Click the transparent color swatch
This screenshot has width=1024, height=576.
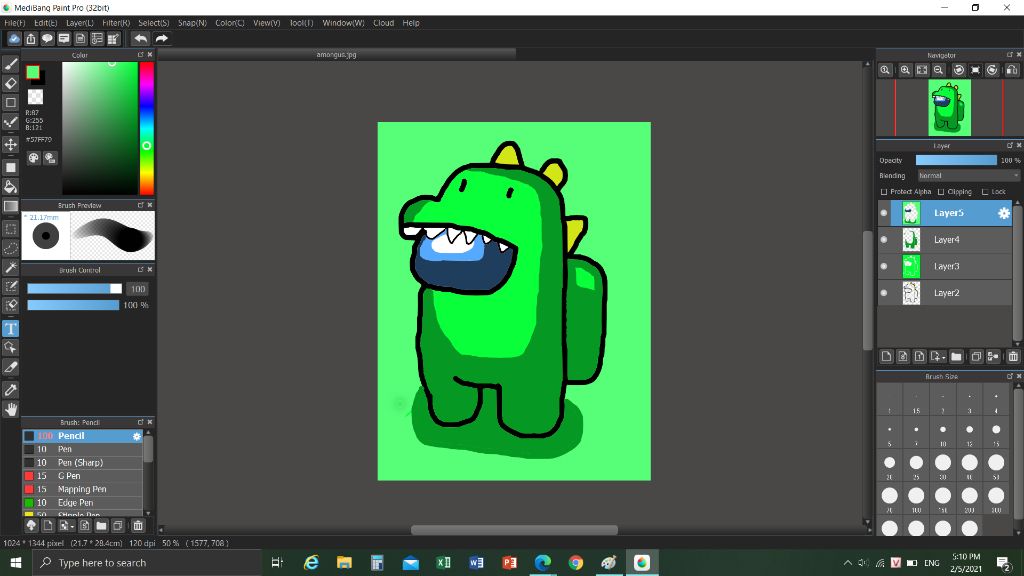[x=35, y=97]
